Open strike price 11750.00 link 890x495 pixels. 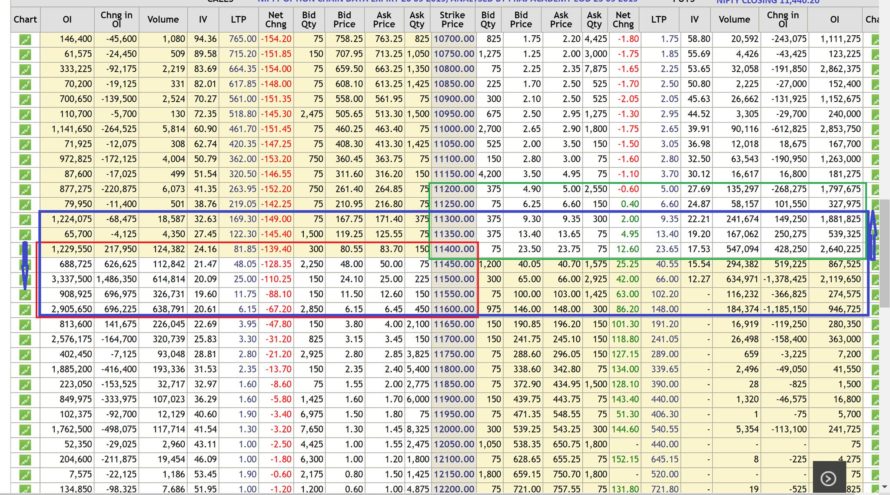[x=454, y=354]
